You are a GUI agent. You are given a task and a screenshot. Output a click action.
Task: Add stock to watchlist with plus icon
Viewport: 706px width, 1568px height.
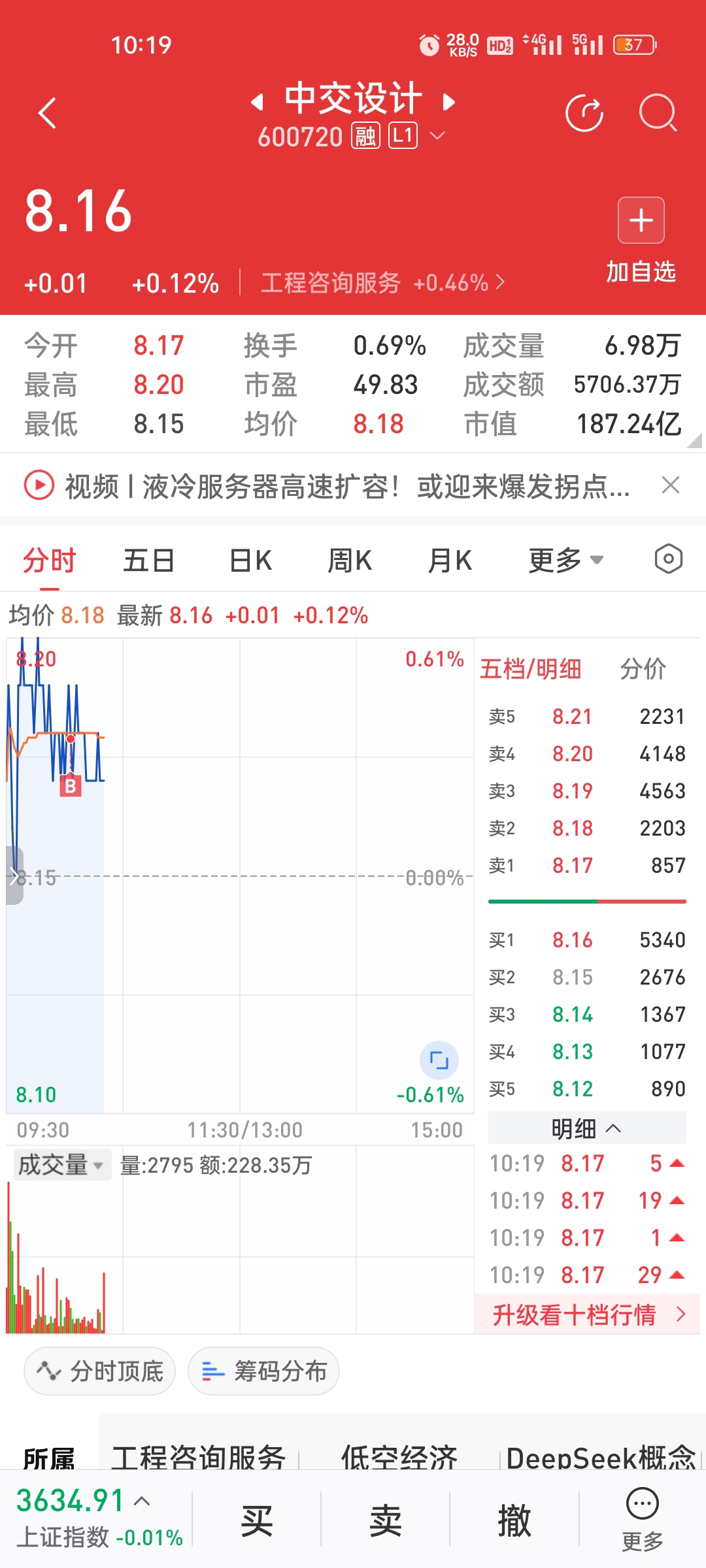point(641,220)
